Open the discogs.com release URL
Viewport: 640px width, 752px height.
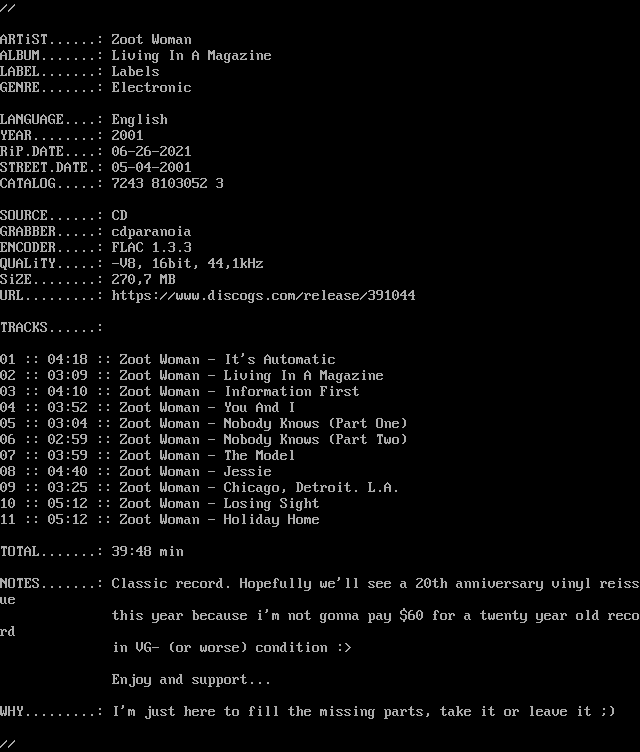tap(263, 296)
